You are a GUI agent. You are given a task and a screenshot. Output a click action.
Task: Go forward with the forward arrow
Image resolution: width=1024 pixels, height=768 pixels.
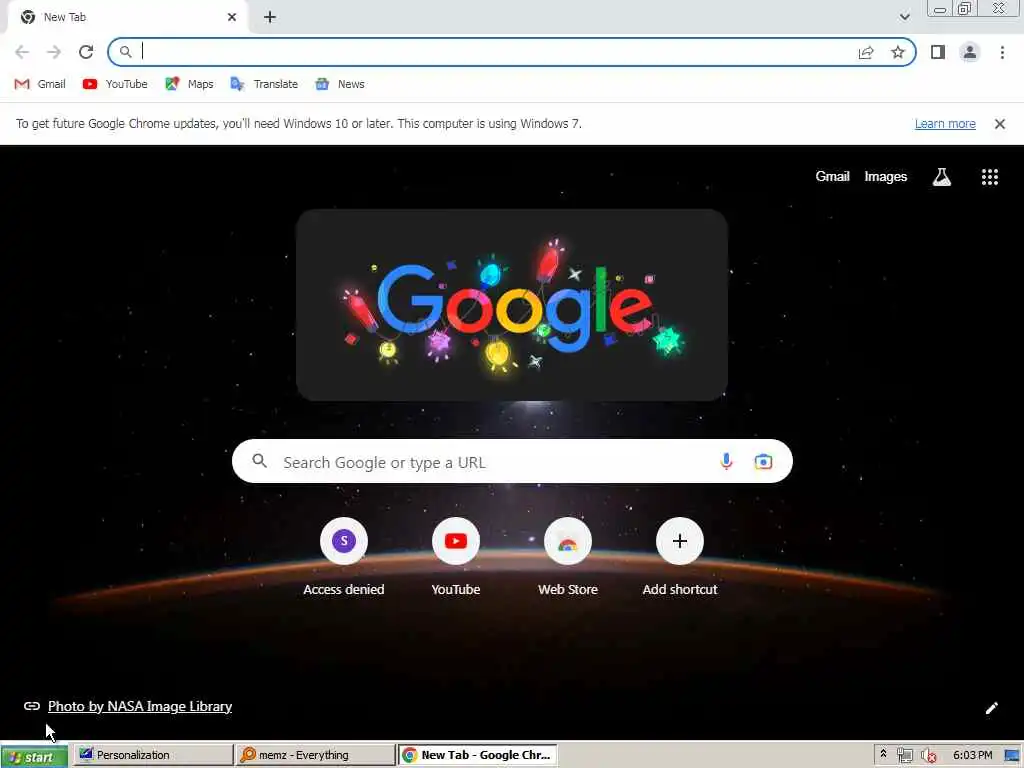point(54,52)
